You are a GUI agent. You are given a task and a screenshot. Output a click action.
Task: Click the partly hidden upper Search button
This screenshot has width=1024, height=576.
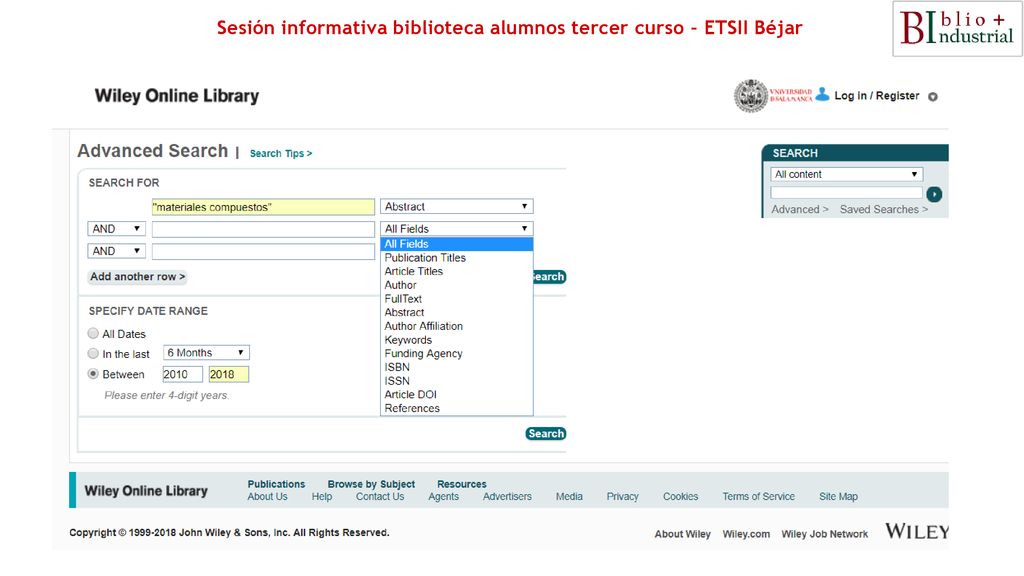pos(550,277)
